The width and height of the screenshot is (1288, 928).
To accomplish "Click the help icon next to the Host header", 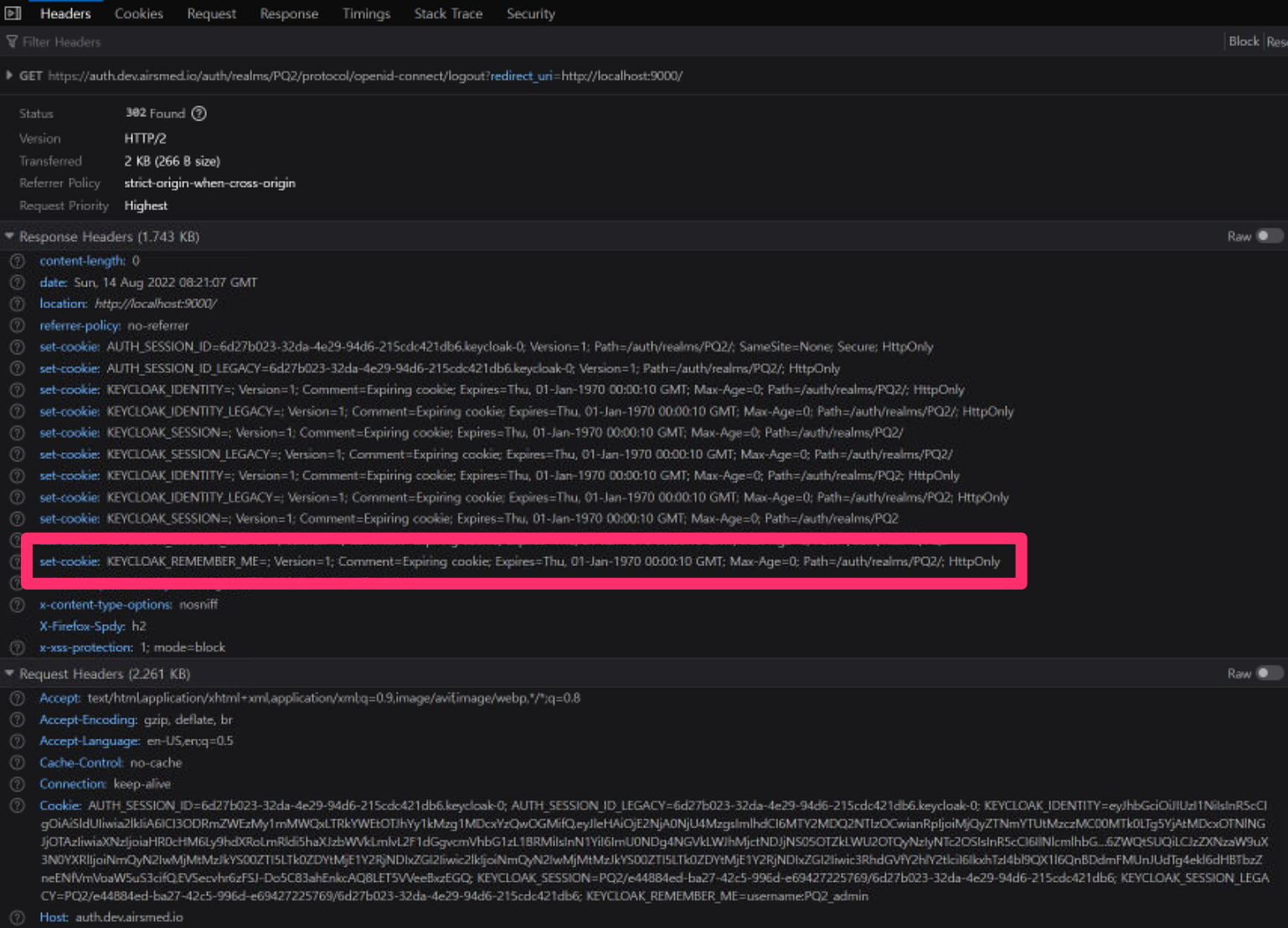I will pos(17,917).
